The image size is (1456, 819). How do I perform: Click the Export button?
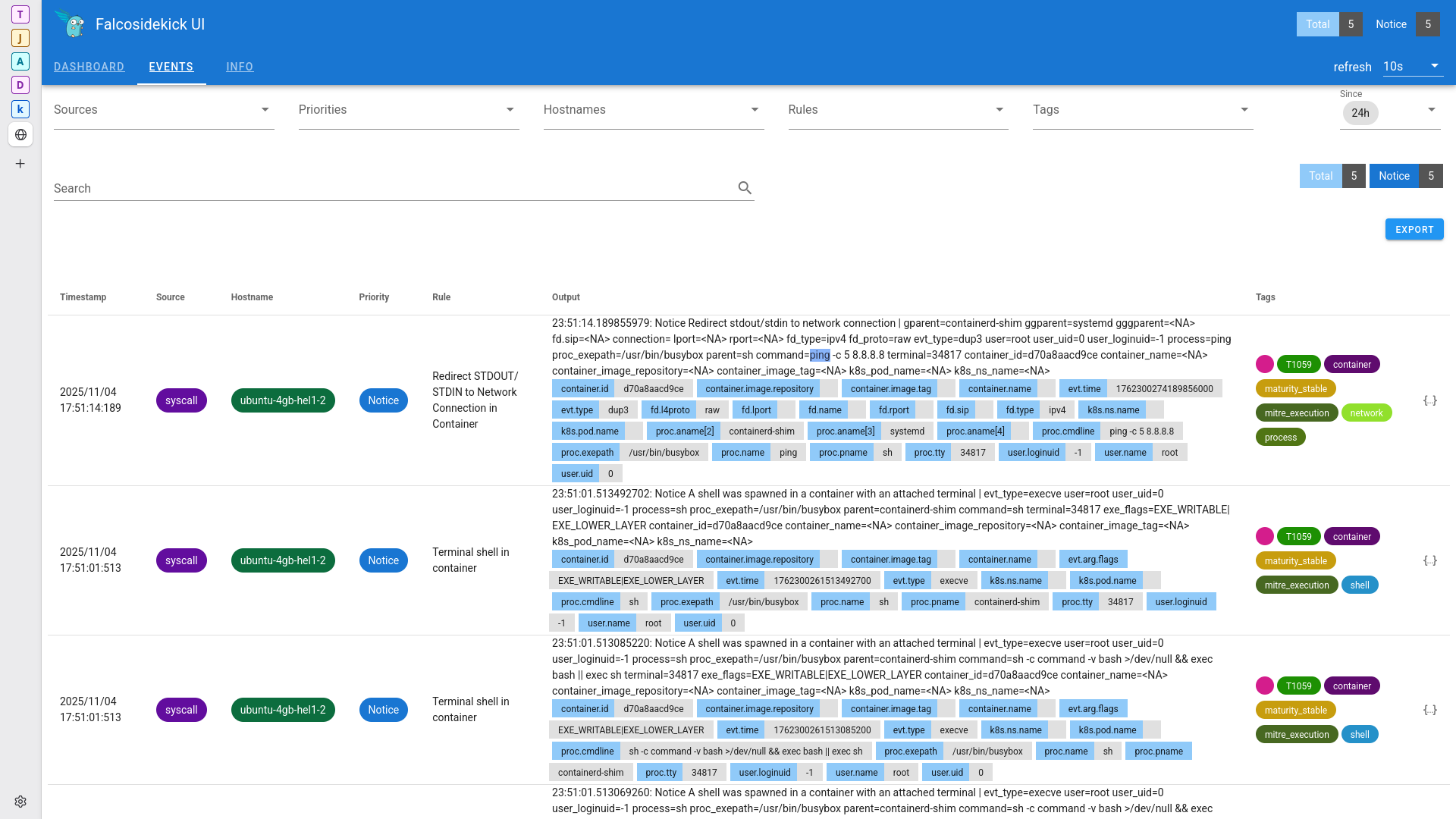1414,230
